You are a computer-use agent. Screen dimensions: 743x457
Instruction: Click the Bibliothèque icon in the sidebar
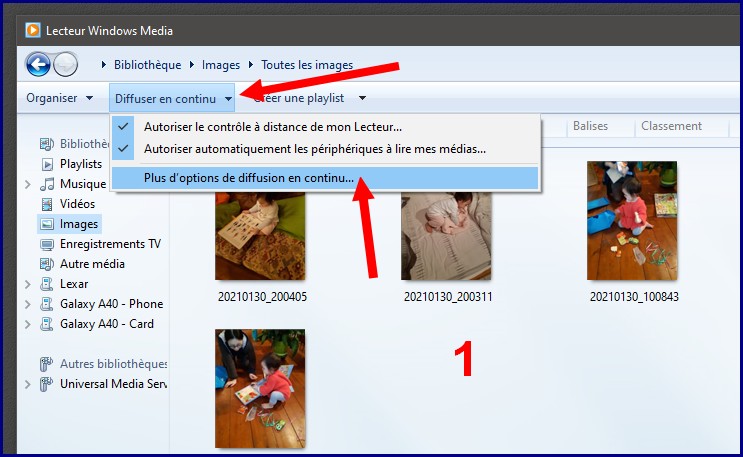click(46, 144)
